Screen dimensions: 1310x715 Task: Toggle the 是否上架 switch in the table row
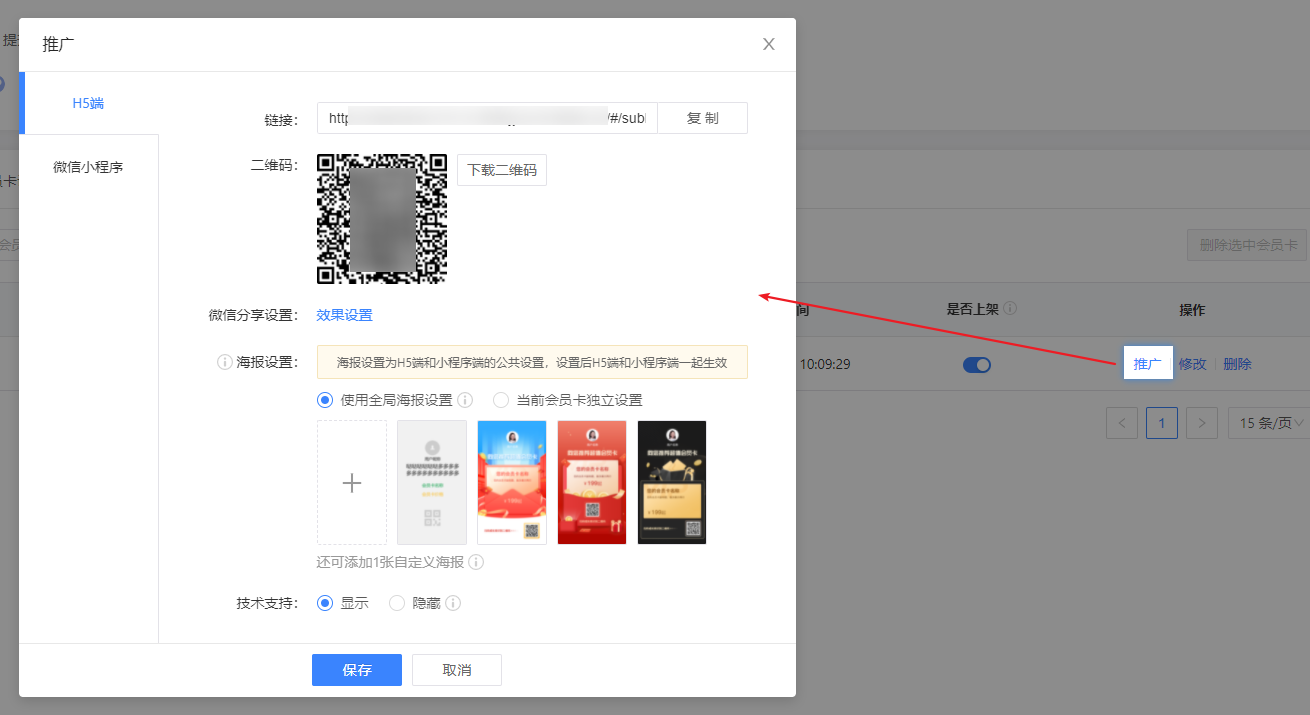977,365
